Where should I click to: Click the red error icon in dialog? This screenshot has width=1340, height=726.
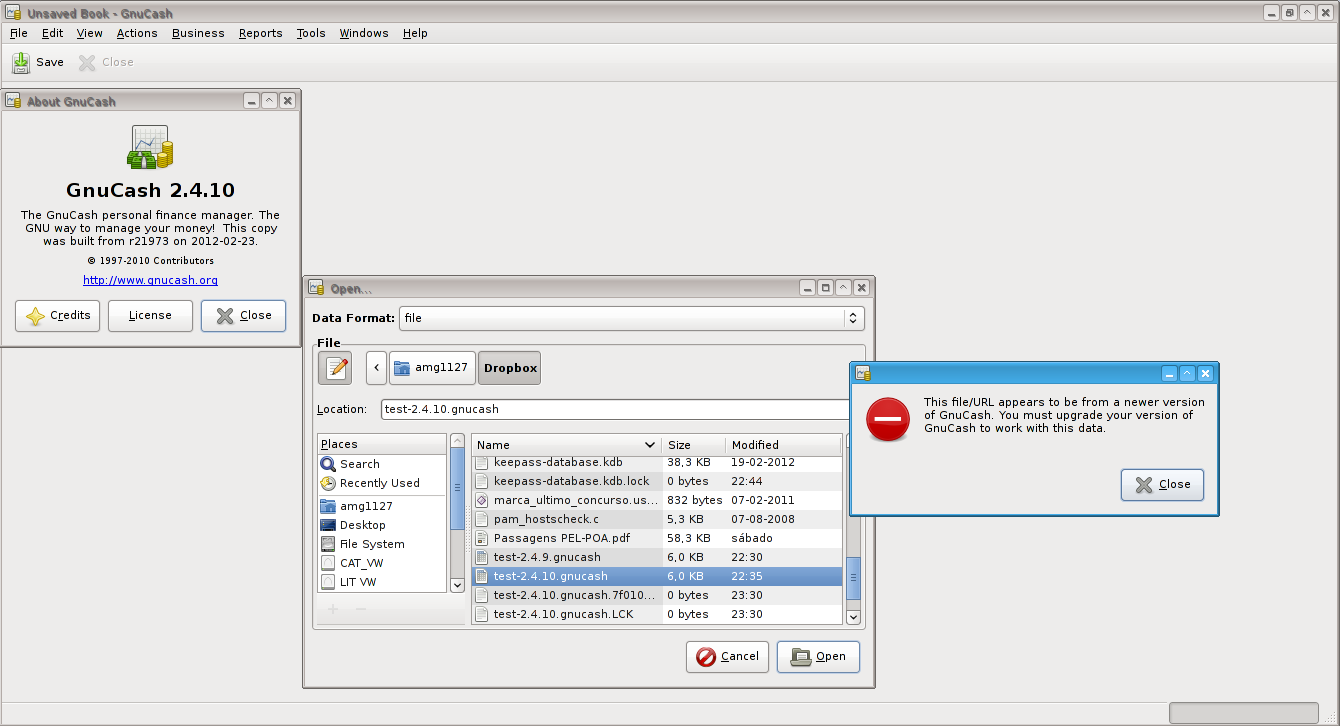[887, 419]
